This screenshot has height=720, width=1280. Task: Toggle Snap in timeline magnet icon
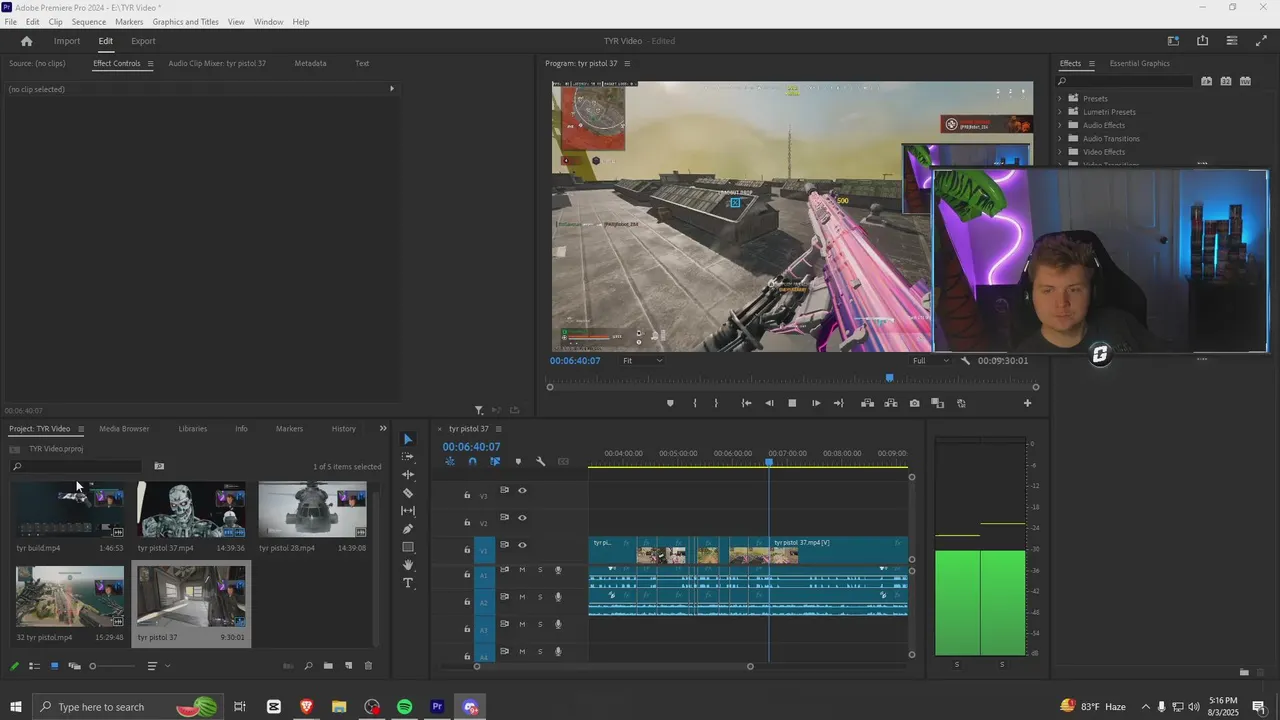pos(472,461)
